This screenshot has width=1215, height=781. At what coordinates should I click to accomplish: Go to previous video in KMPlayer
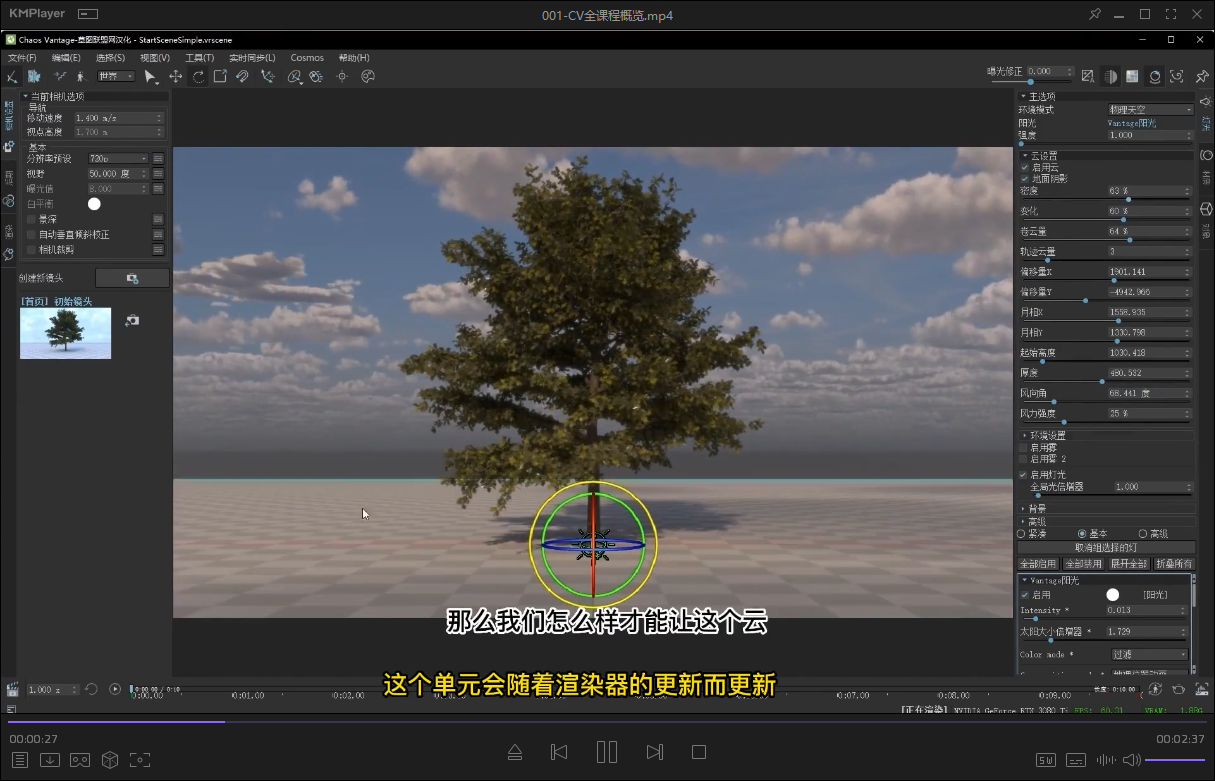click(559, 752)
